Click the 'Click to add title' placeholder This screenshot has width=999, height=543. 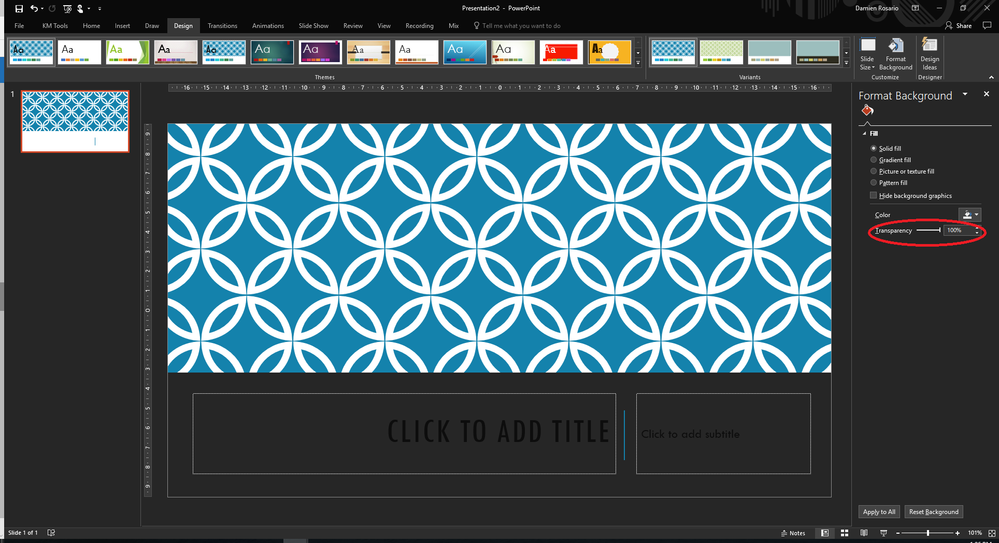pos(404,433)
